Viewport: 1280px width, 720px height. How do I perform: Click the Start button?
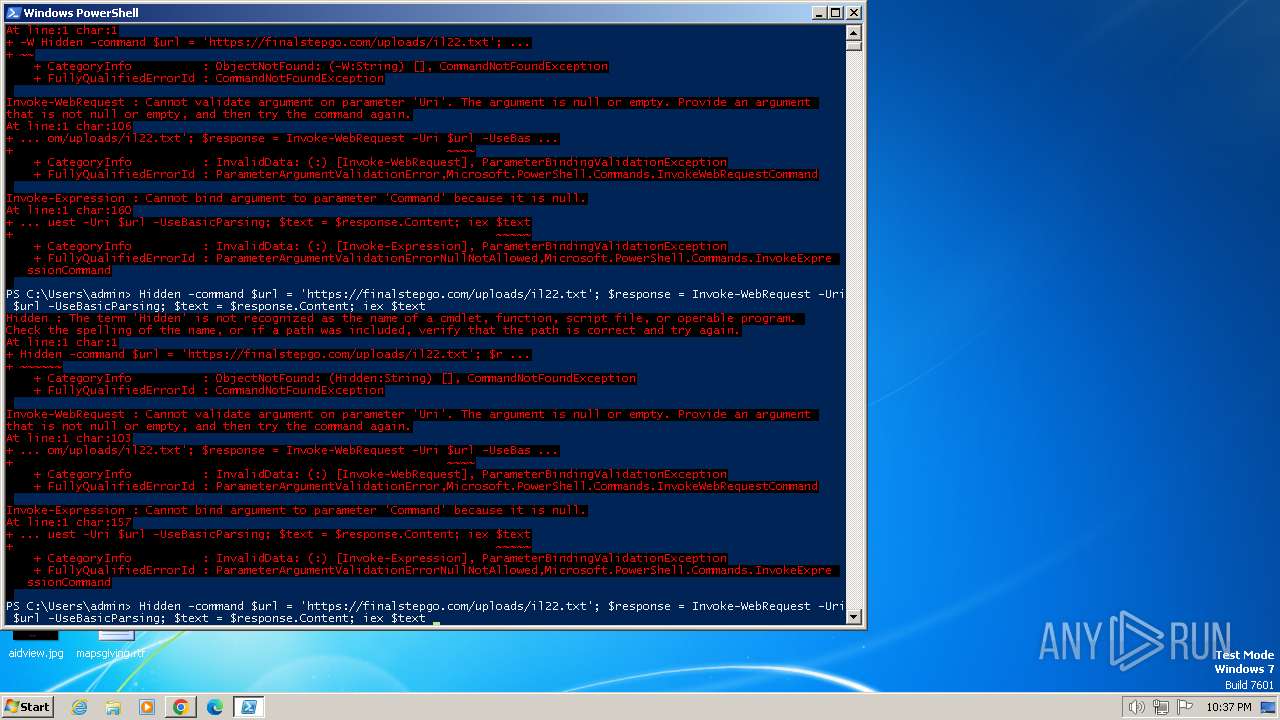click(28, 707)
